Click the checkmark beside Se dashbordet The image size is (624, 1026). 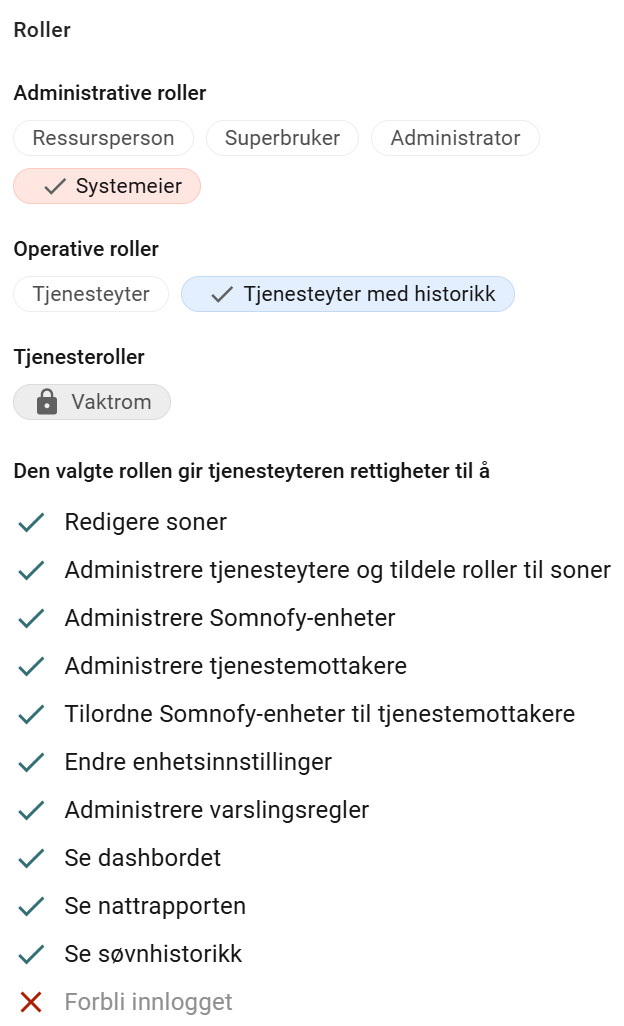point(31,858)
